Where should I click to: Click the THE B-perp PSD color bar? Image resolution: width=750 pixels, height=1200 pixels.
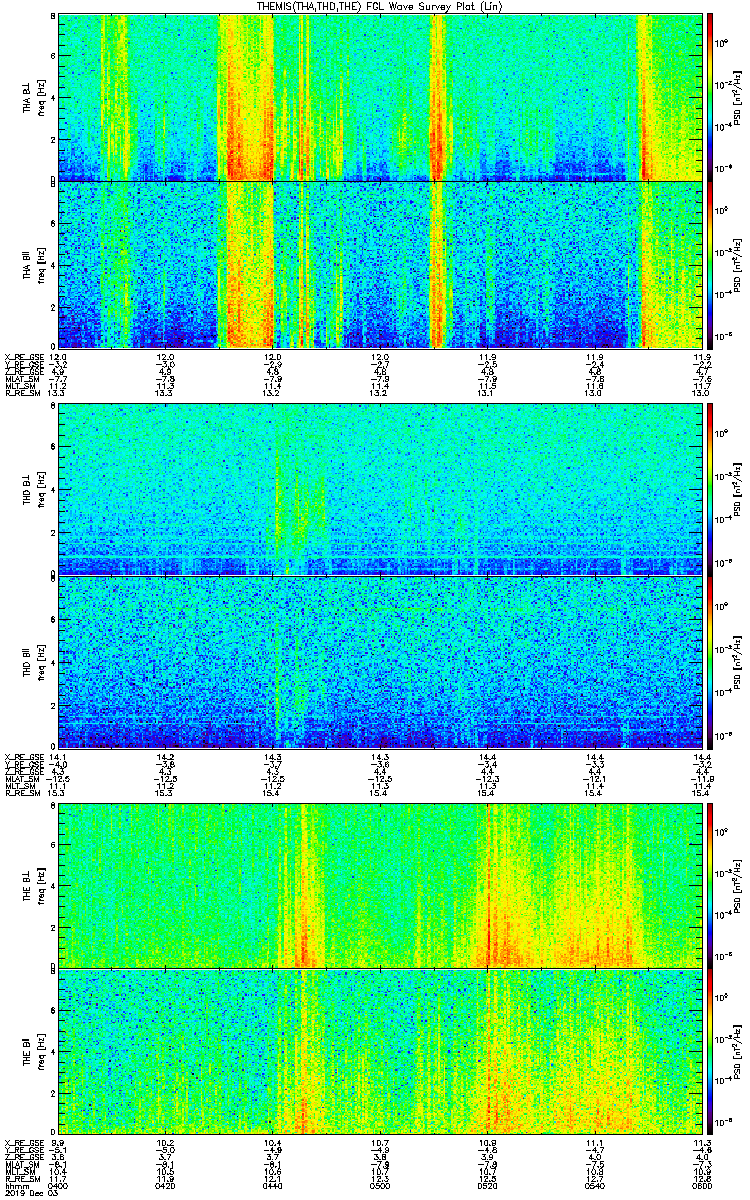(709, 885)
